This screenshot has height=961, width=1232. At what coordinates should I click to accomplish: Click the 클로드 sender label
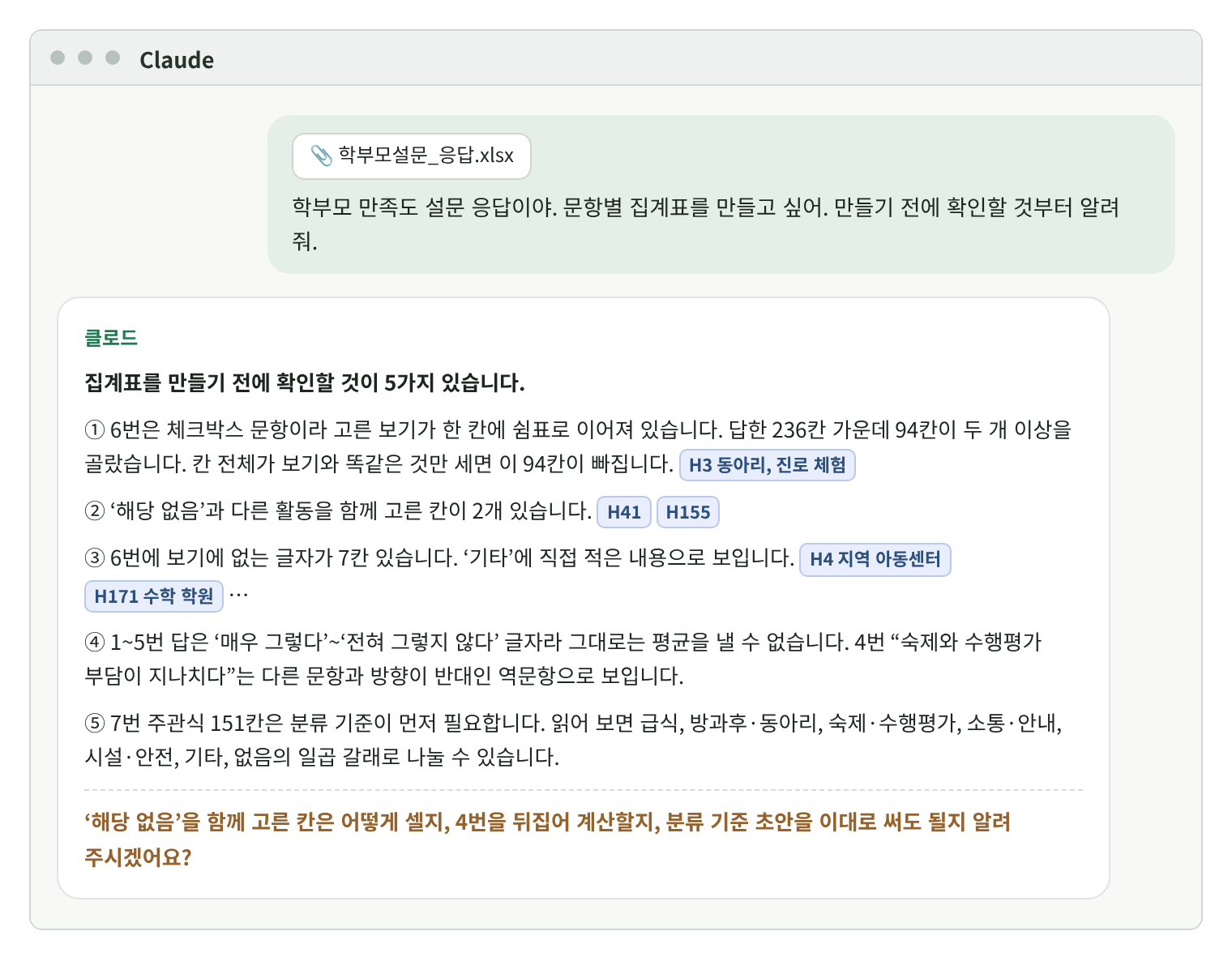coord(111,337)
